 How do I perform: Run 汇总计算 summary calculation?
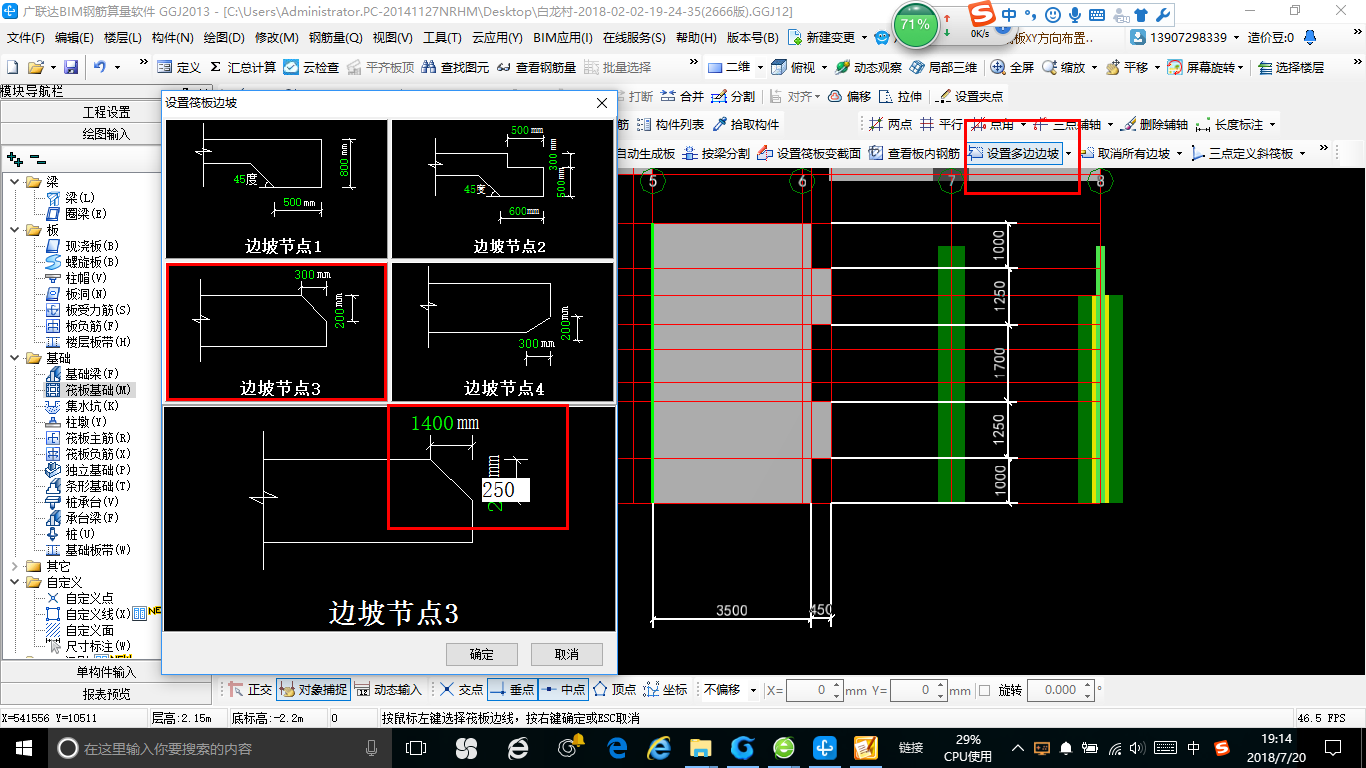point(243,67)
